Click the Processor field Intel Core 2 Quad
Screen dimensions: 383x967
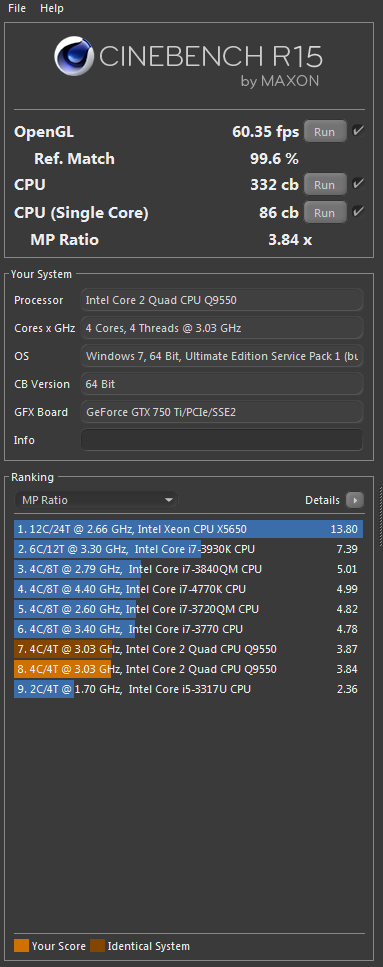[222, 300]
